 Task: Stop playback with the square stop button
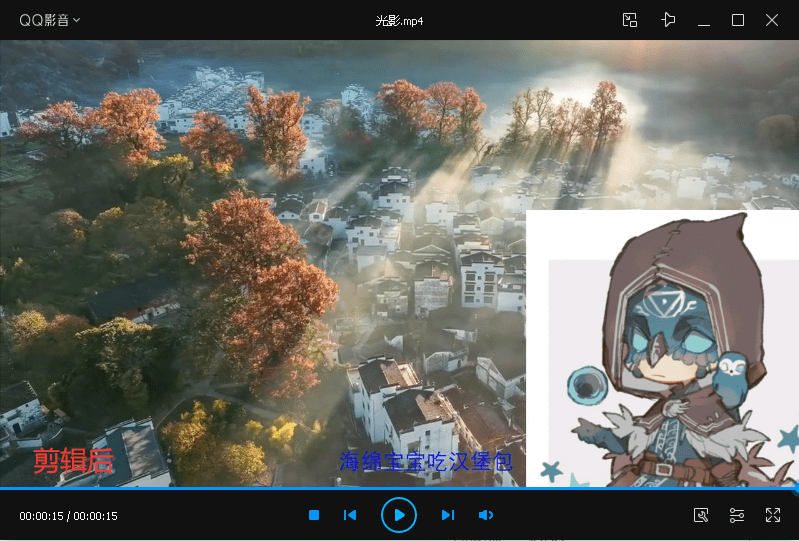314,516
